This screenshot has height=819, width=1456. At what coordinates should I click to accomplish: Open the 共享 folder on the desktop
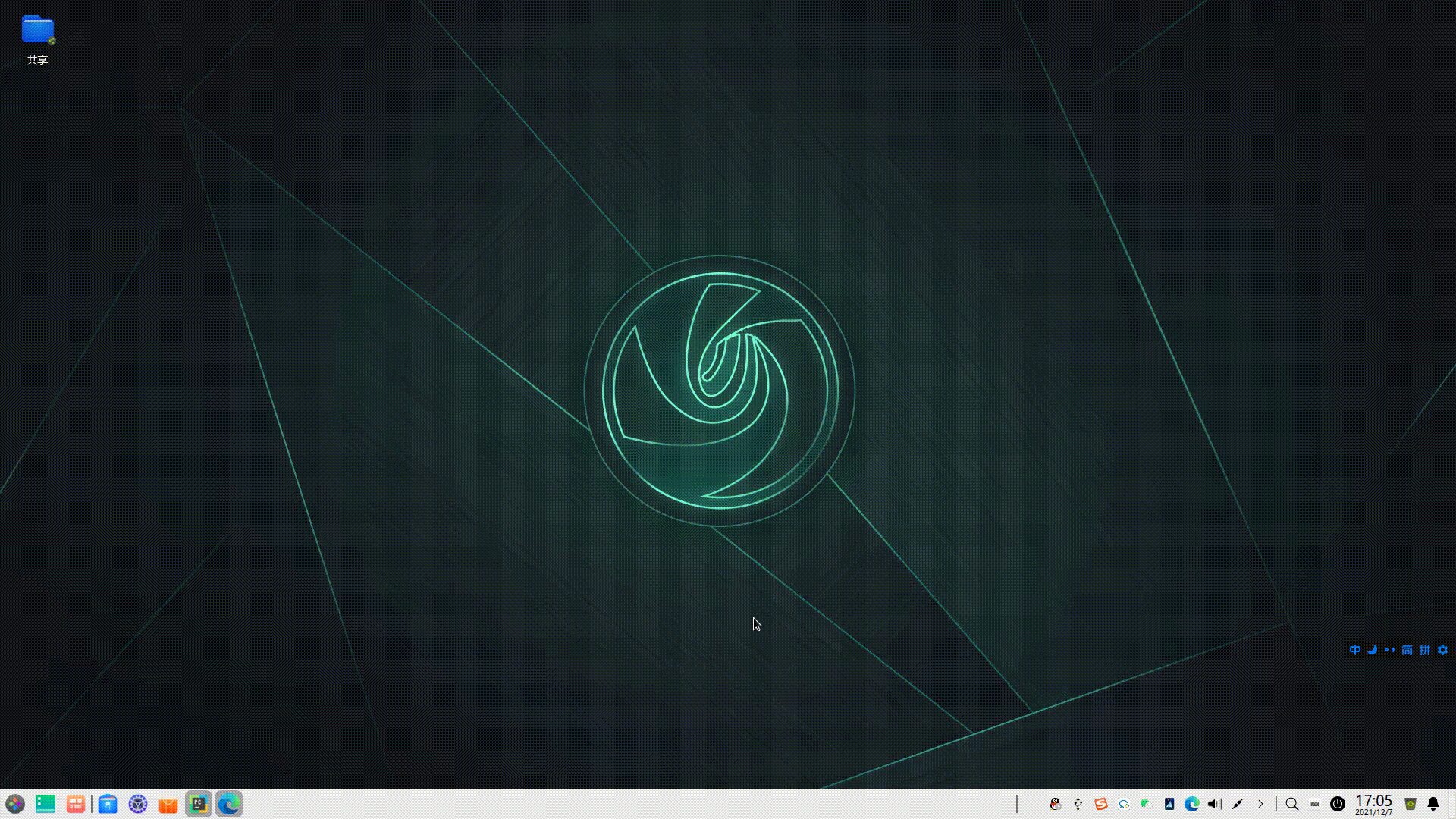[x=36, y=34]
